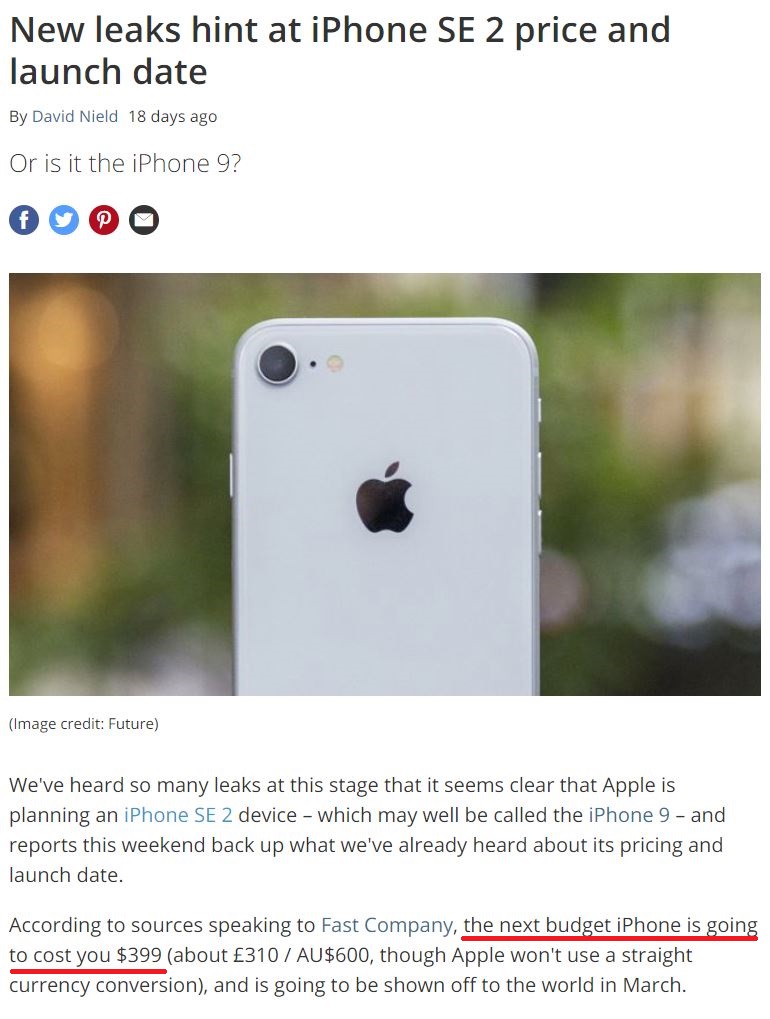Click the red-underlined '$399' price text

point(139,955)
